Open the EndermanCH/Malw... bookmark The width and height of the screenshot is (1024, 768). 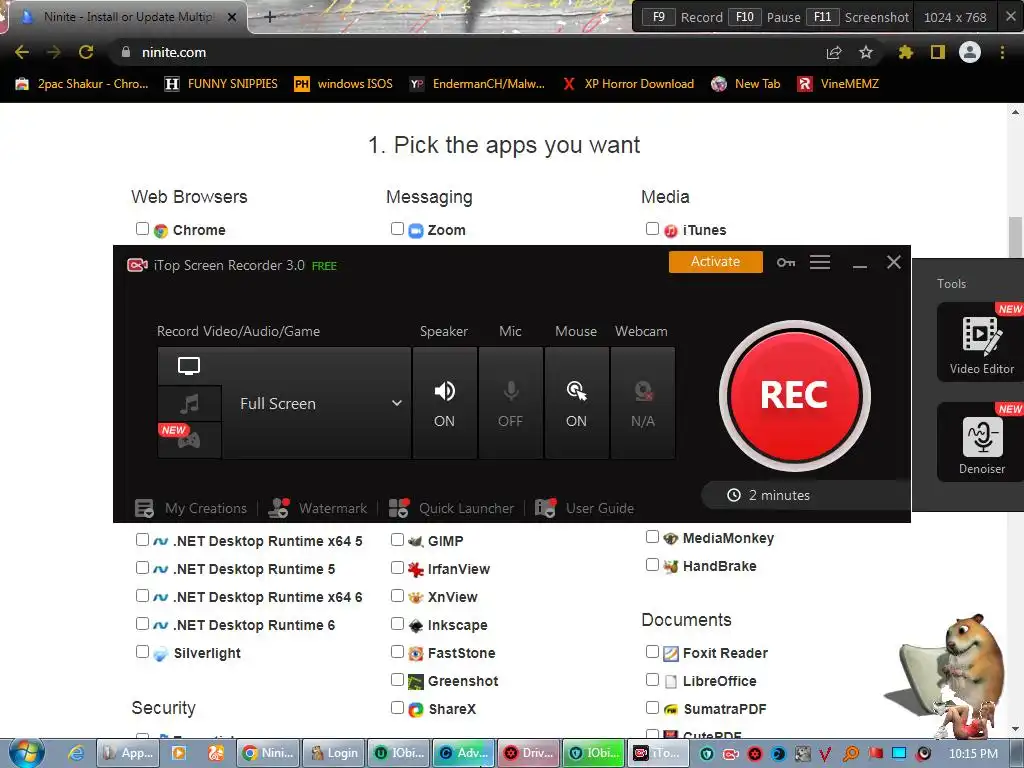(477, 84)
